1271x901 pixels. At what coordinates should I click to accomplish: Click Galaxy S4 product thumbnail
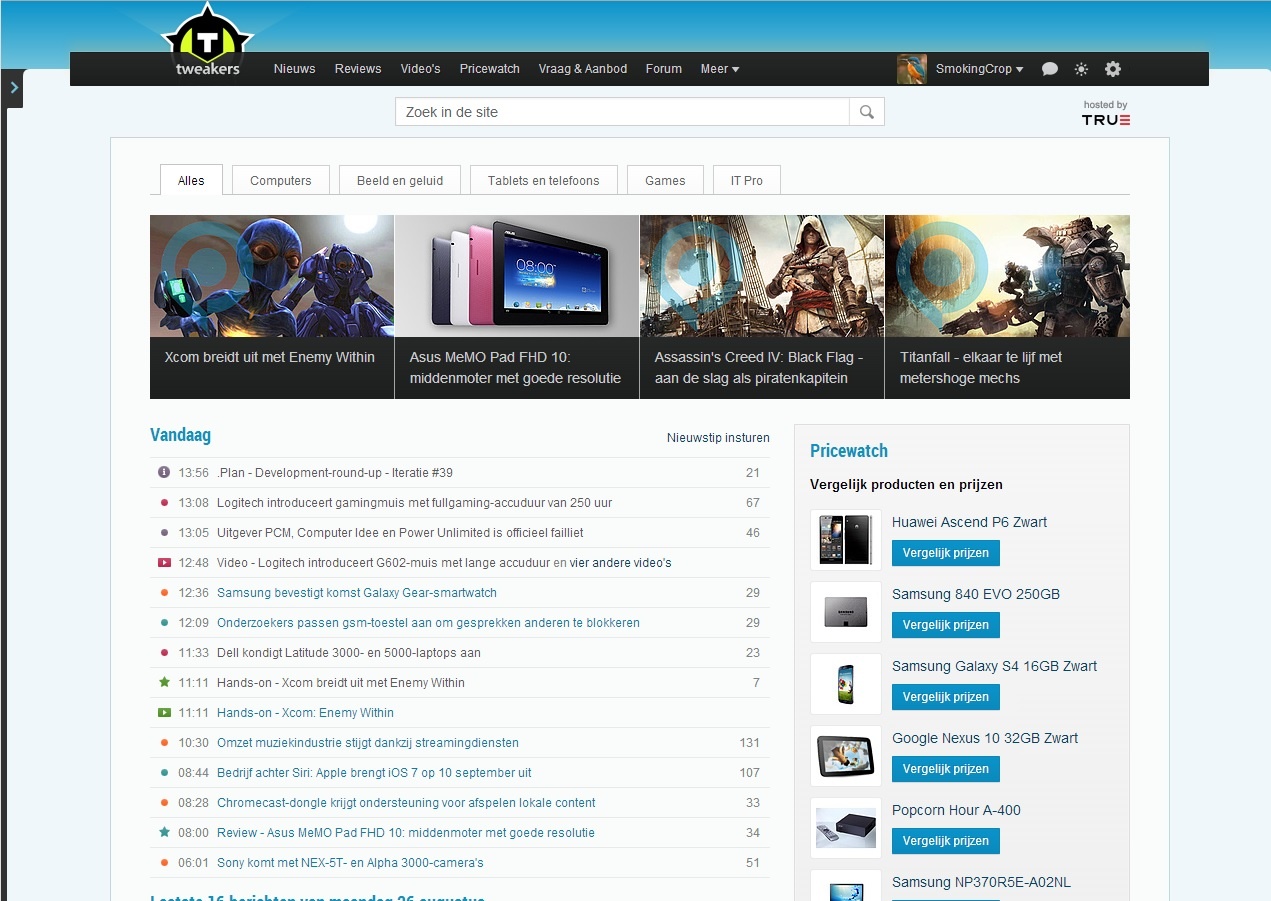click(846, 684)
